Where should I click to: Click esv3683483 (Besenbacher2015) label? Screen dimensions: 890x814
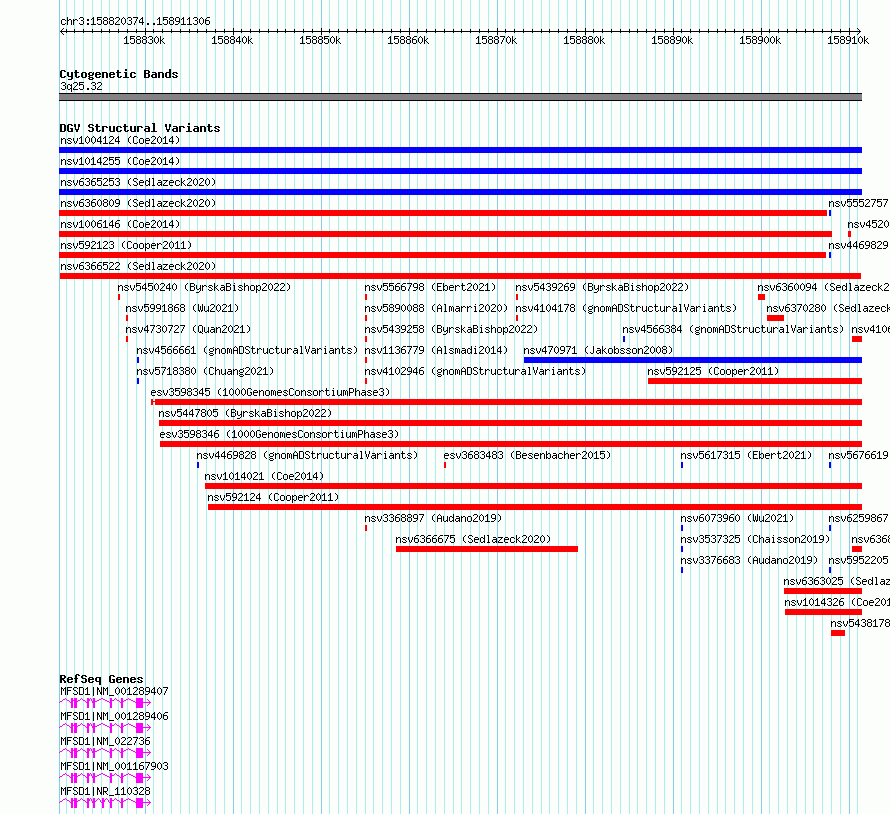527,455
